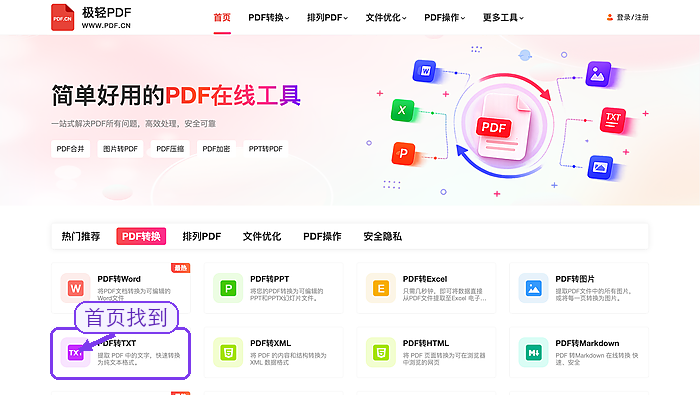The height and width of the screenshot is (395, 700).
Task: Click the PDF转HTML title text
Action: click(x=426, y=343)
